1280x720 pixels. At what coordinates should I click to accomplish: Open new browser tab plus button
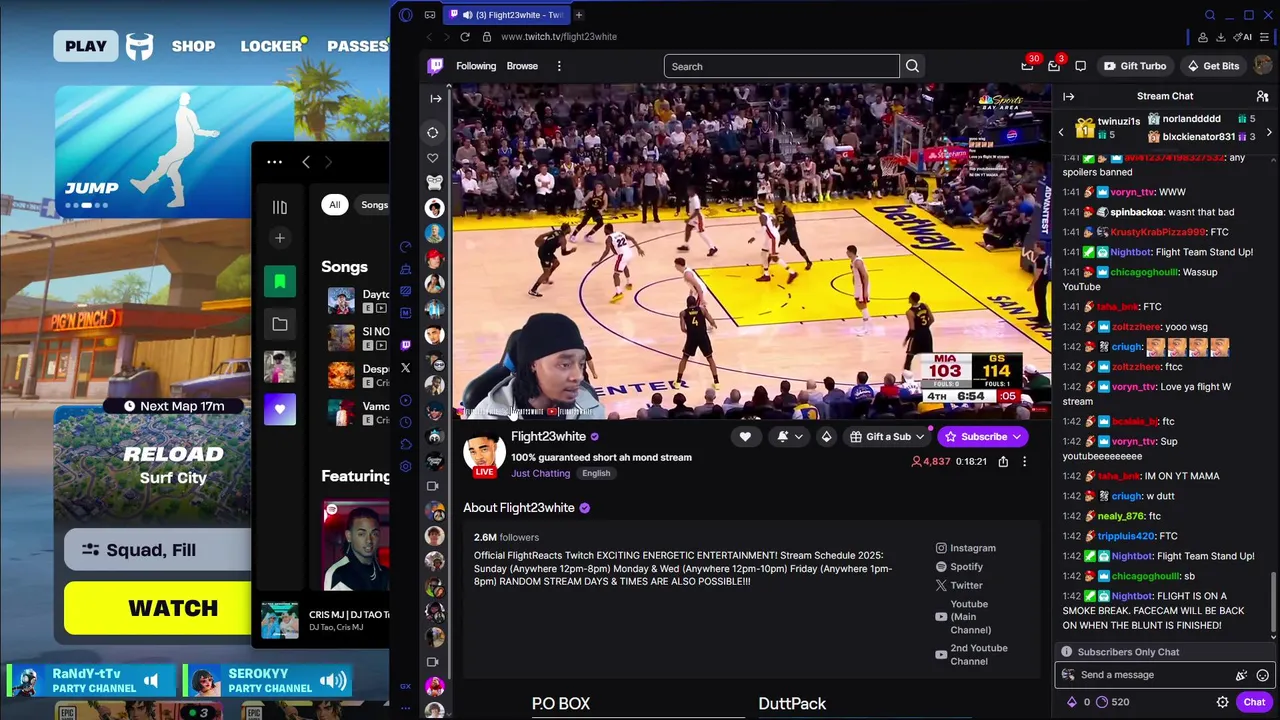[x=578, y=15]
